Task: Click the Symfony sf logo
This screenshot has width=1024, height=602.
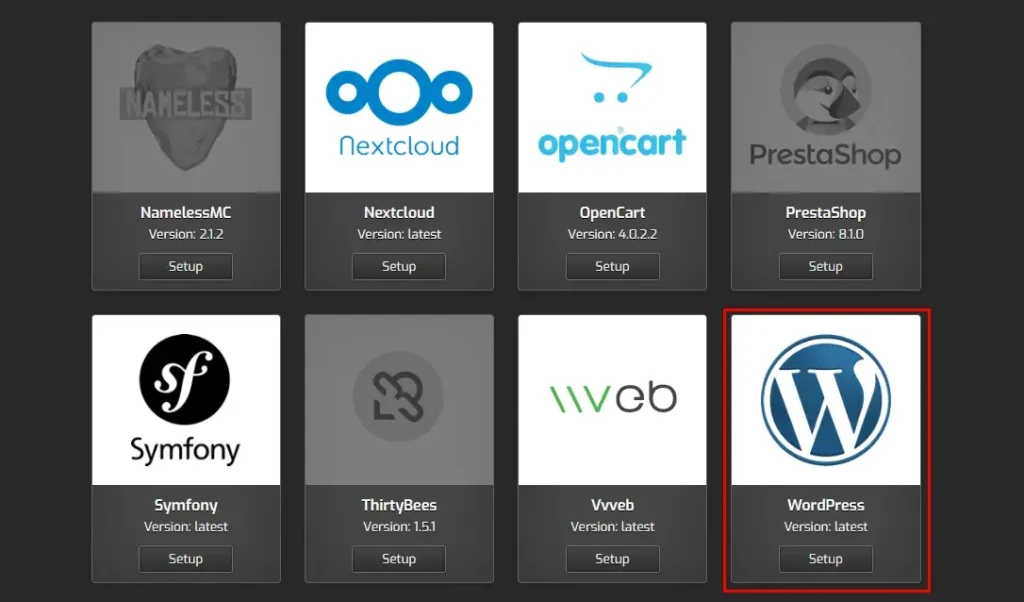Action: [186, 400]
